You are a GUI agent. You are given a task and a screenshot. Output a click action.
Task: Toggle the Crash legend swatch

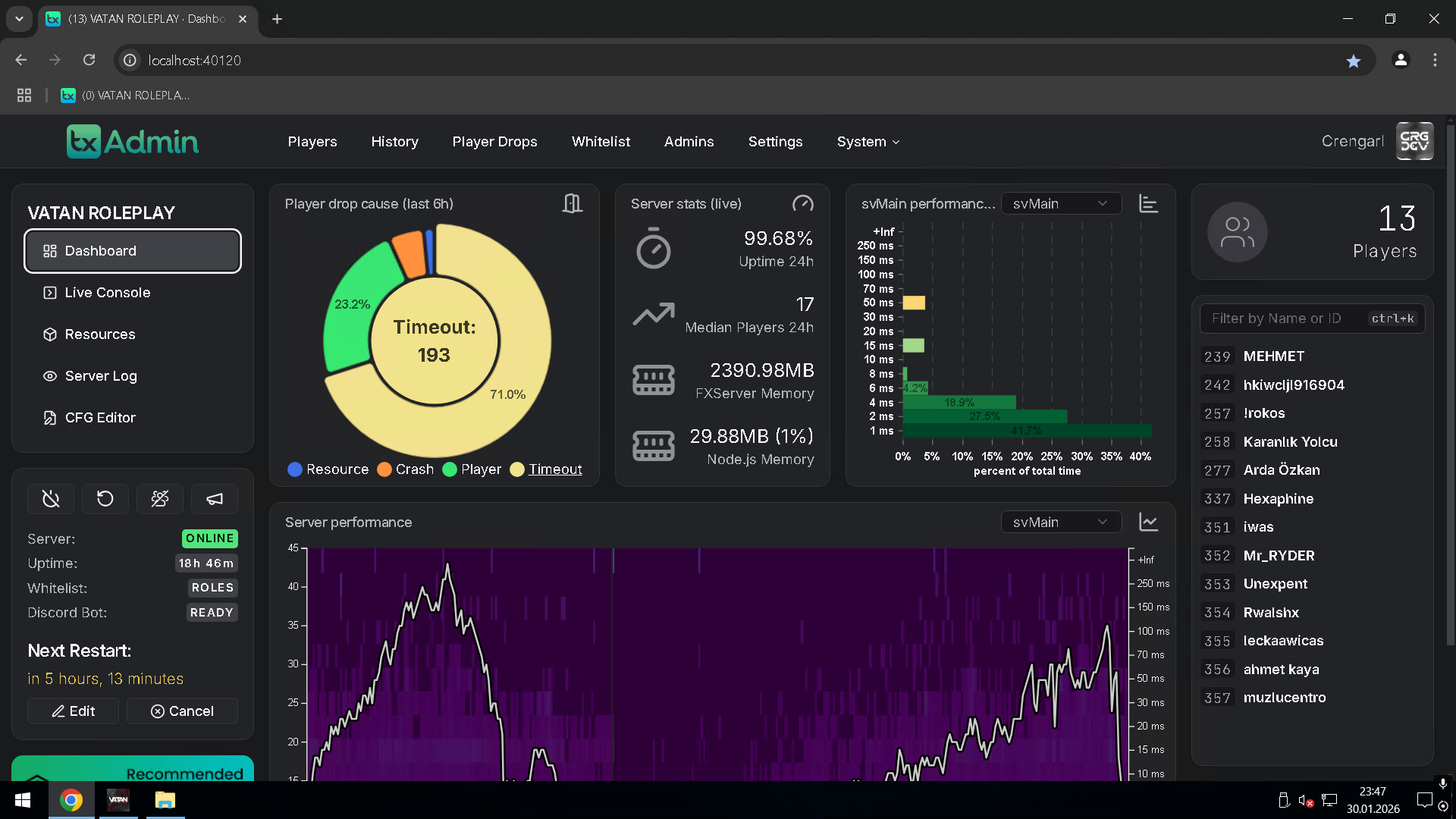pyautogui.click(x=384, y=469)
